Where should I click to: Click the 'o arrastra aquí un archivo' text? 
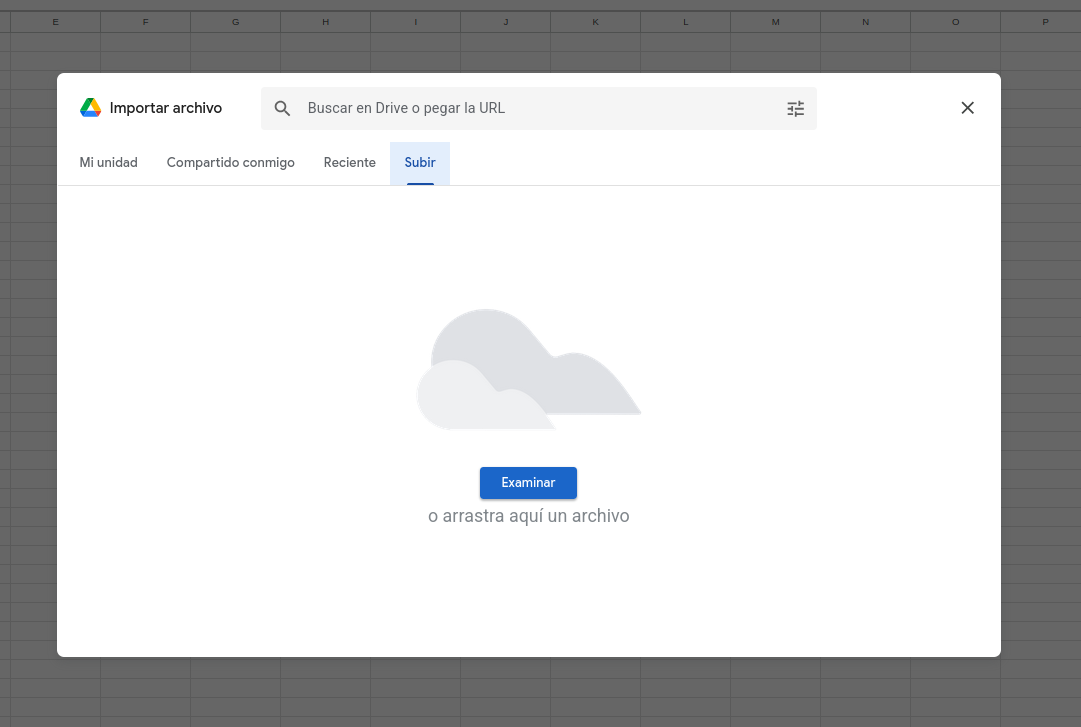(x=529, y=516)
